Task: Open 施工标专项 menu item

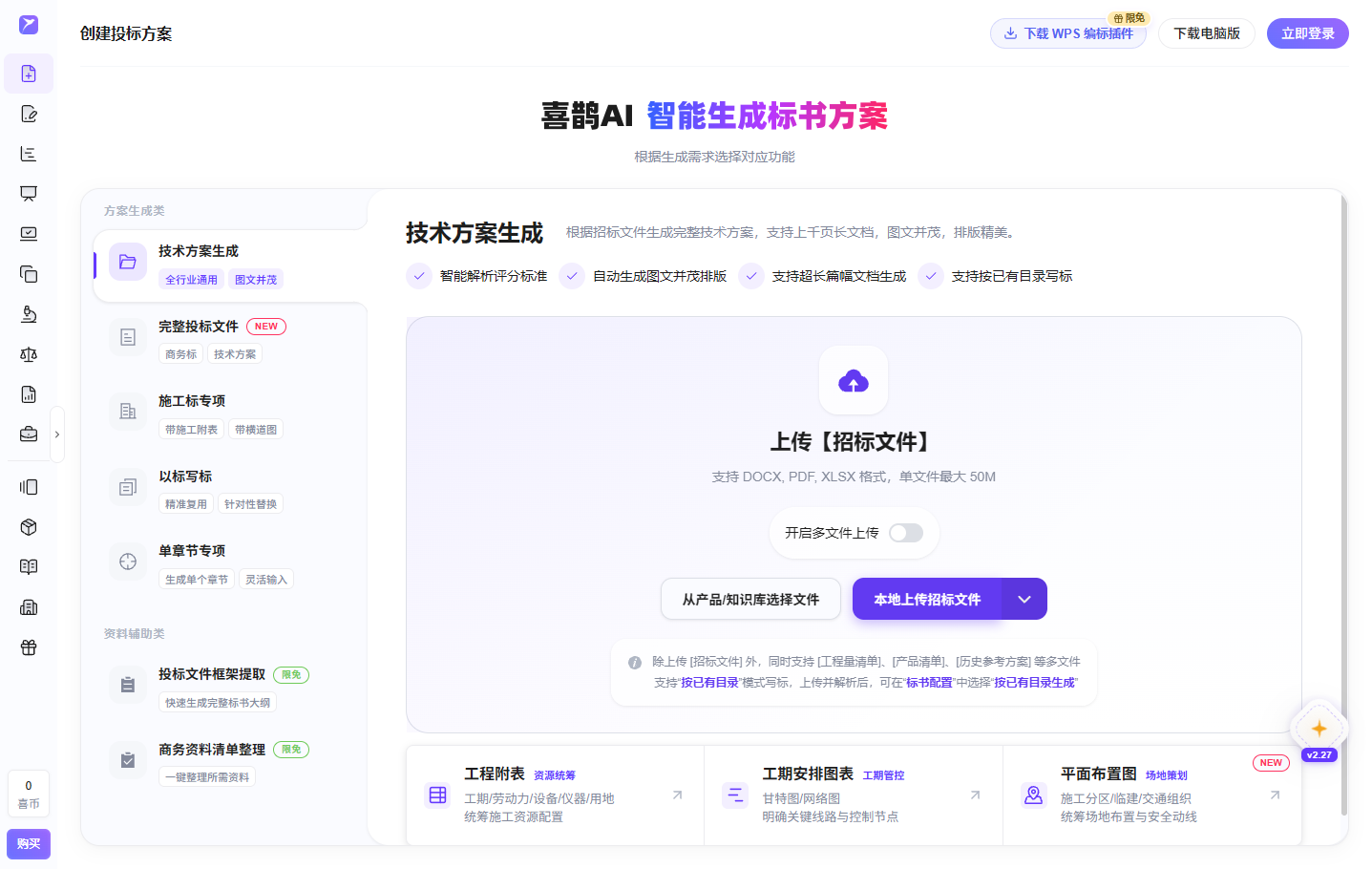Action: 230,414
